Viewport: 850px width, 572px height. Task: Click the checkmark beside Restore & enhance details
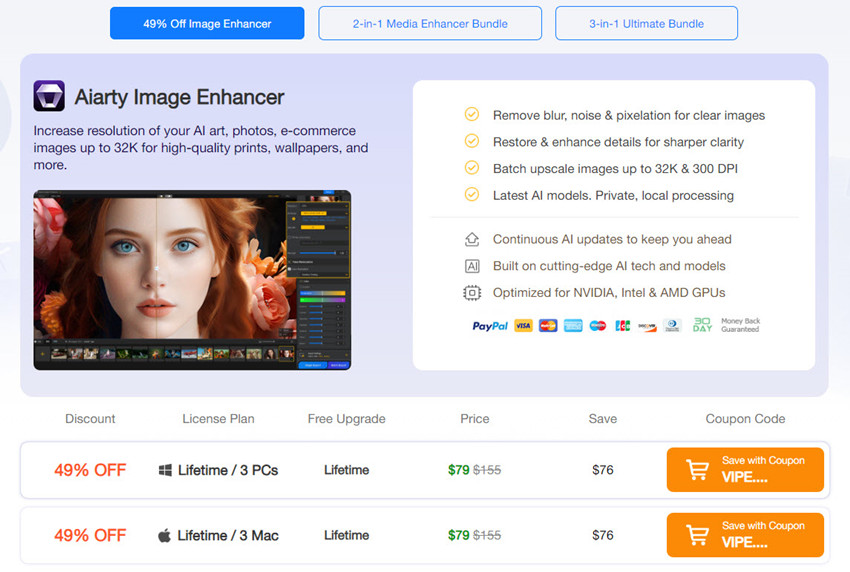[472, 141]
